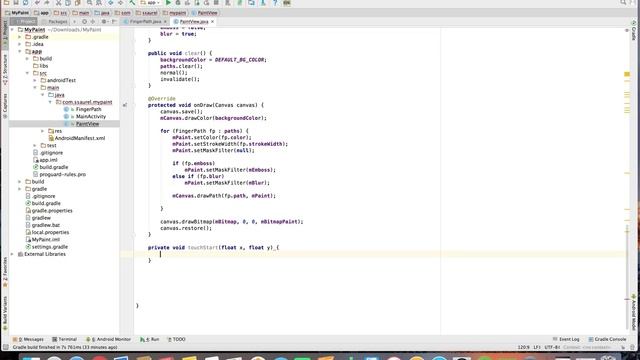Image resolution: width=640 pixels, height=360 pixels.
Task: Click status bar corner tool-window toggle icon
Action: click(x=5, y=347)
